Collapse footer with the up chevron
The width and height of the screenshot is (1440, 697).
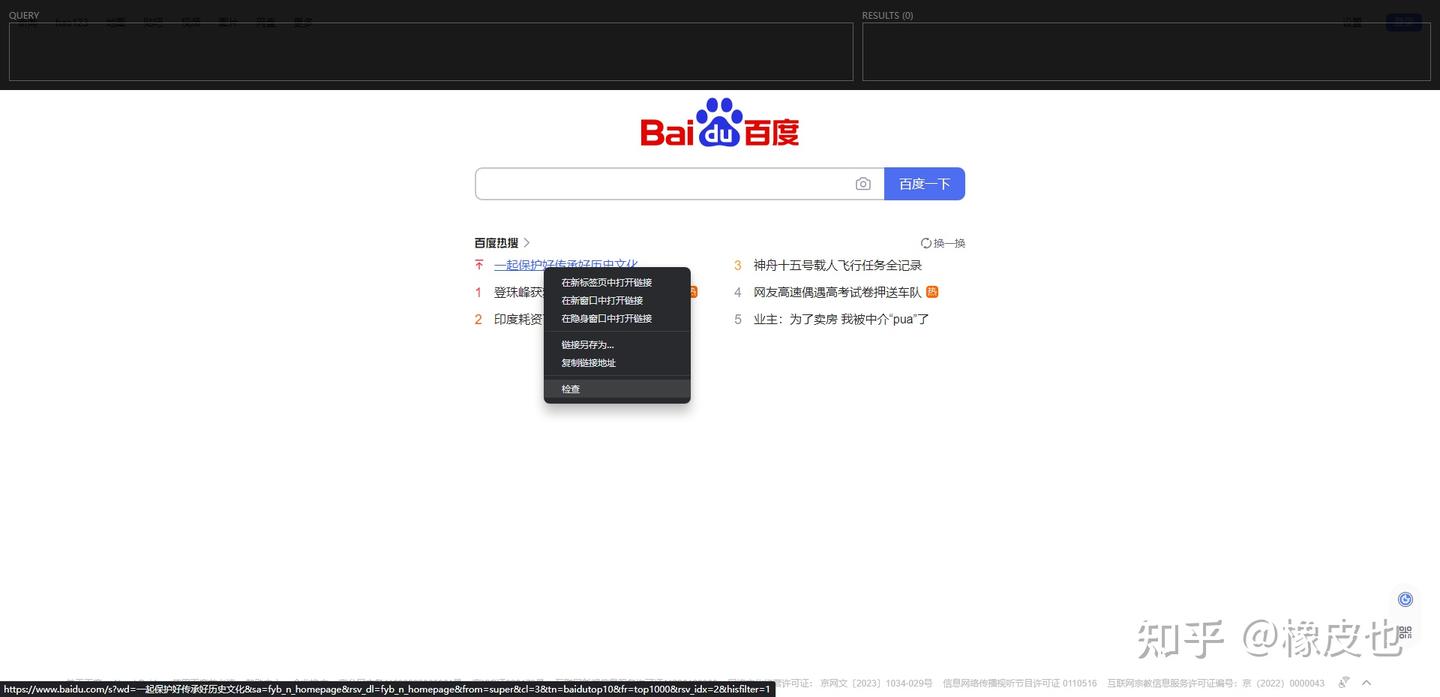1367,683
